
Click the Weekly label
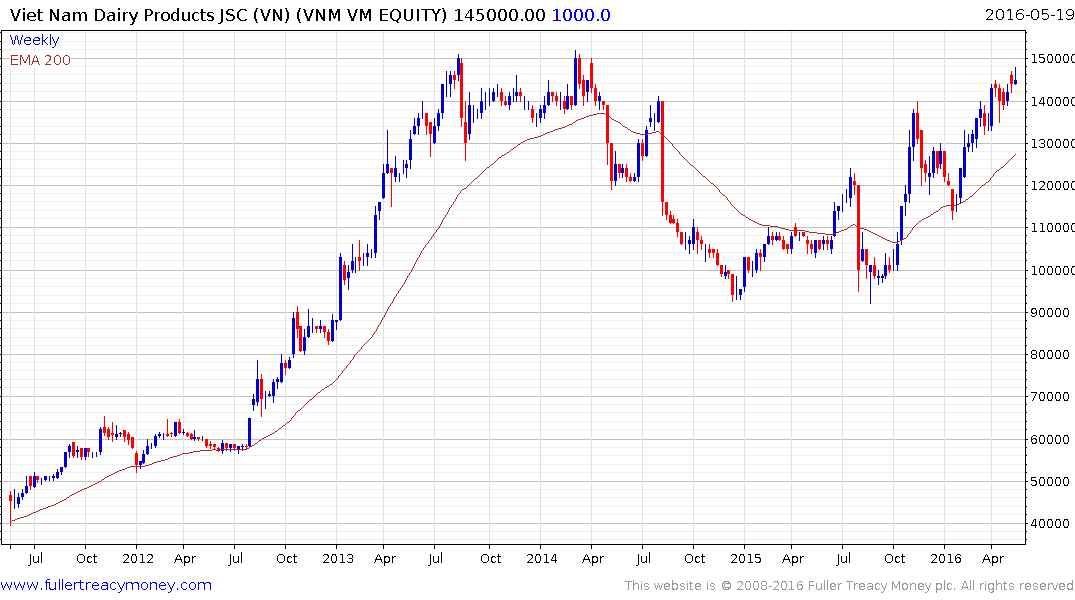34,40
